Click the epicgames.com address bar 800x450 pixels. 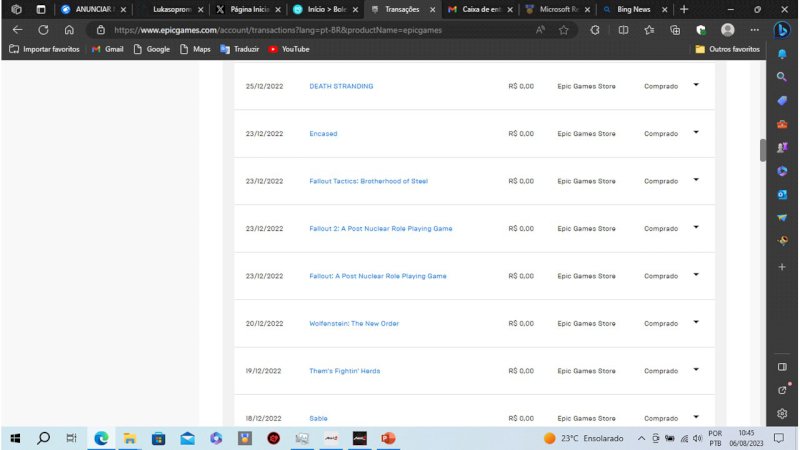[300, 30]
